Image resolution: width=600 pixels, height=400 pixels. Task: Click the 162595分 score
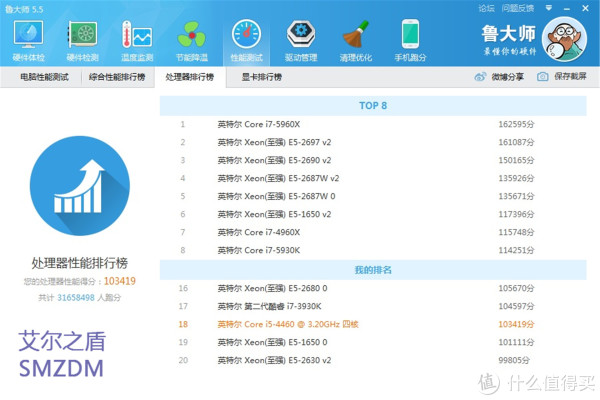tap(516, 124)
